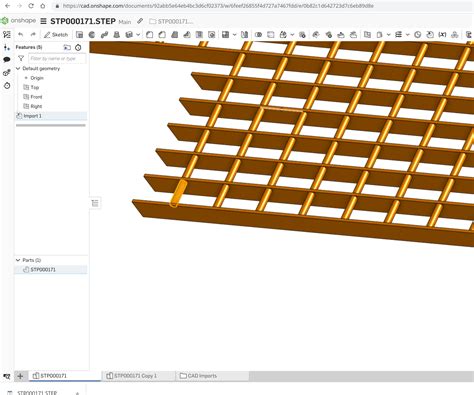This screenshot has width=474, height=395.
Task: Click the feature filter funnel icon
Action: coord(21,58)
